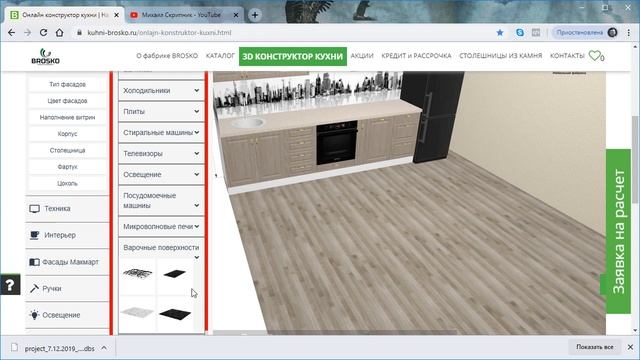Click the Skype extension icon

[520, 33]
